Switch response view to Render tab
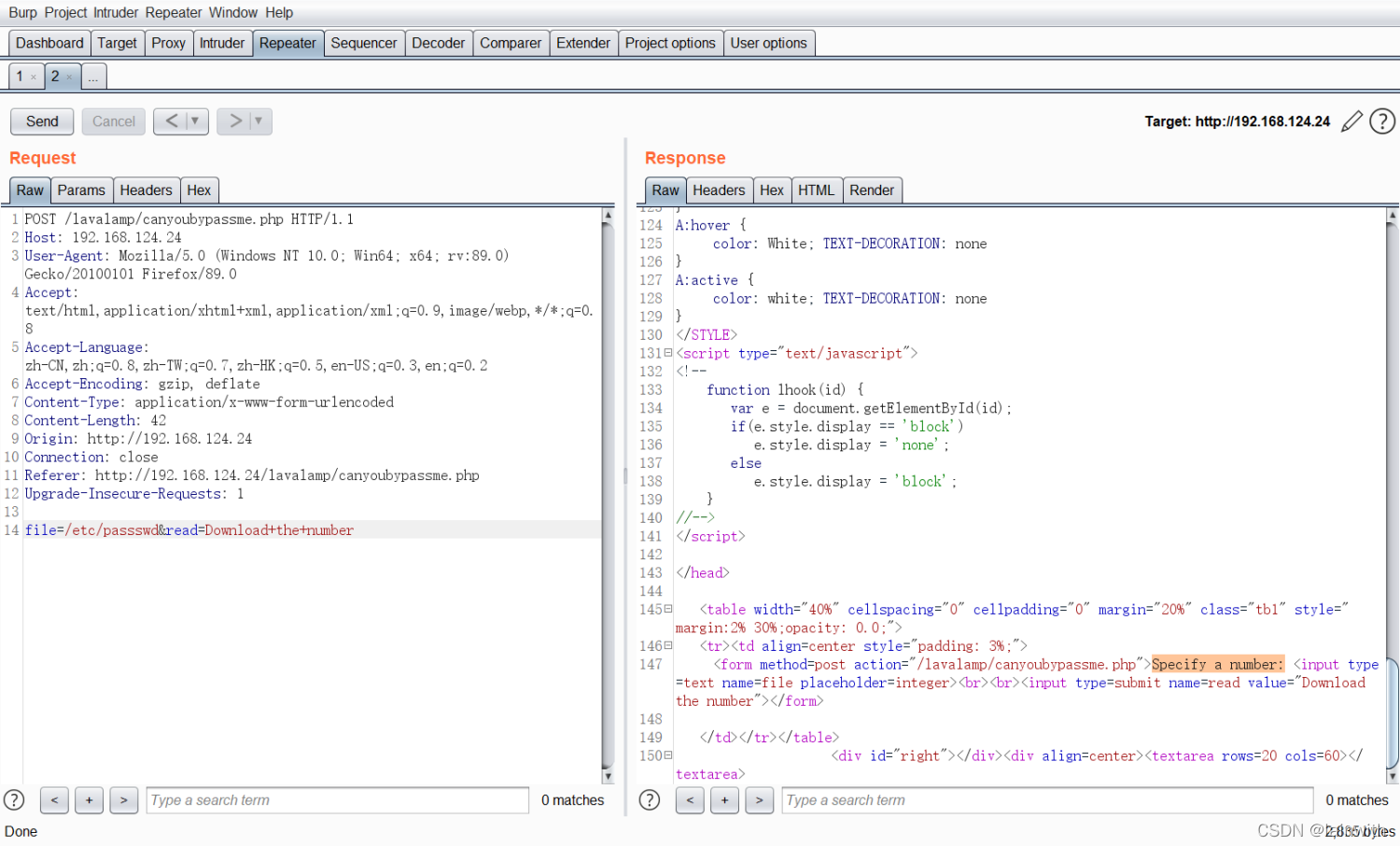This screenshot has height=846, width=1400. click(872, 190)
